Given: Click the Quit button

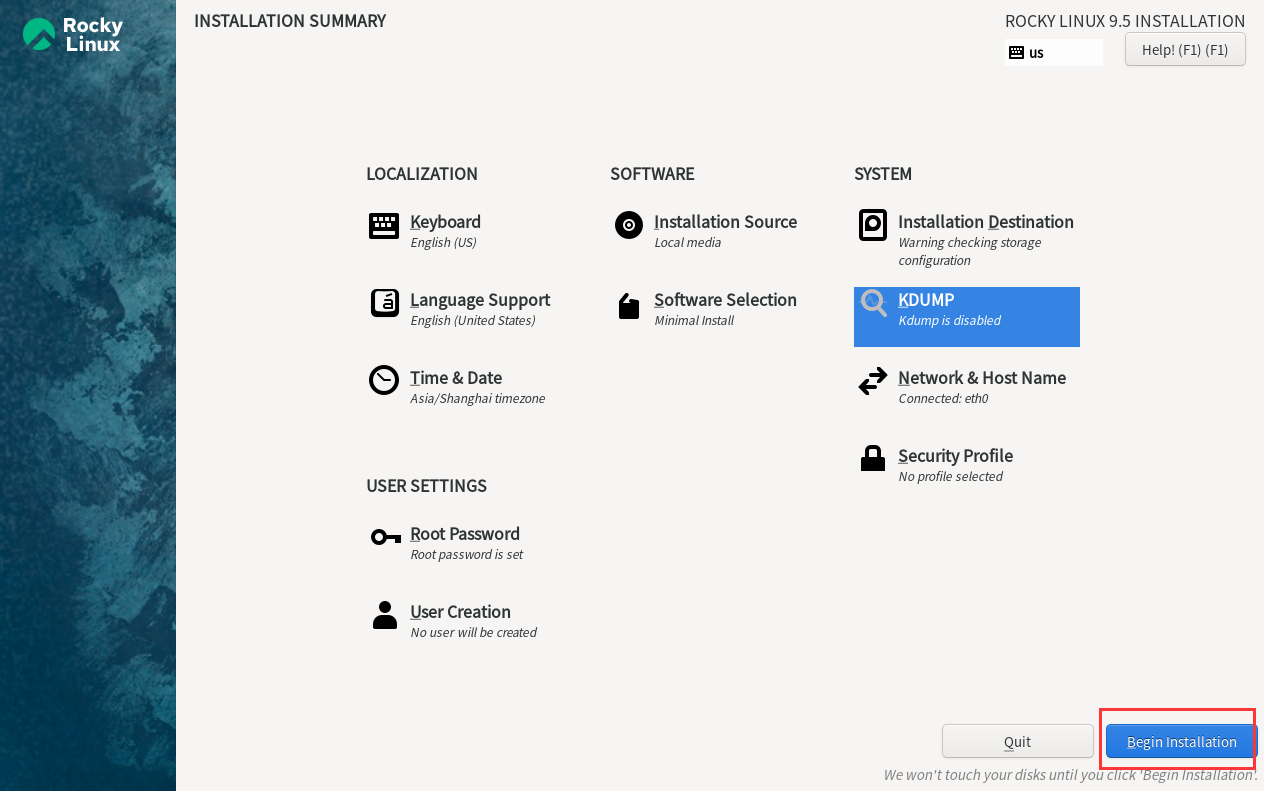Looking at the screenshot, I should (x=1017, y=742).
